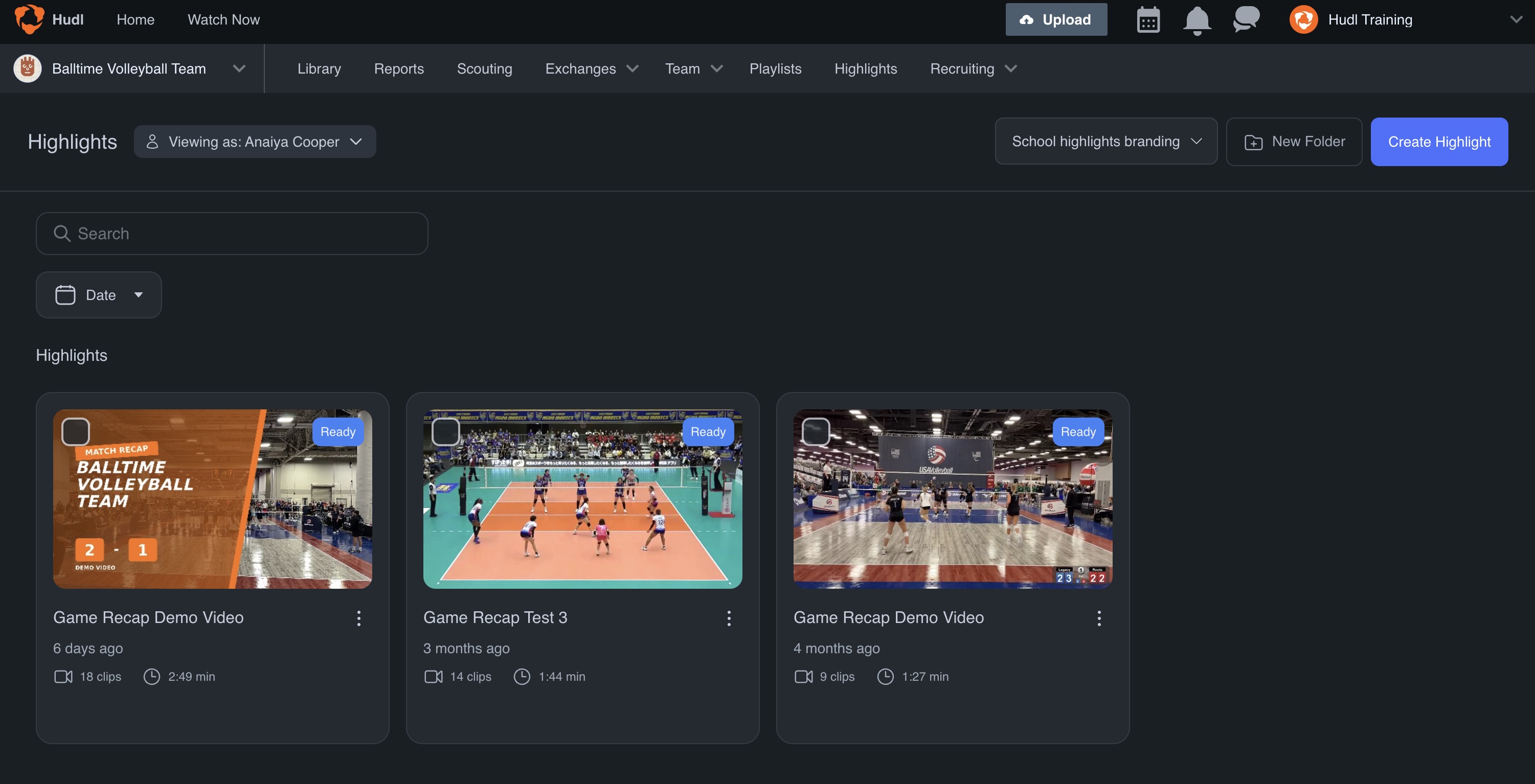The height and width of the screenshot is (784, 1535).
Task: Click Ready badge on USA Volleyball thumbnail
Action: point(1078,432)
